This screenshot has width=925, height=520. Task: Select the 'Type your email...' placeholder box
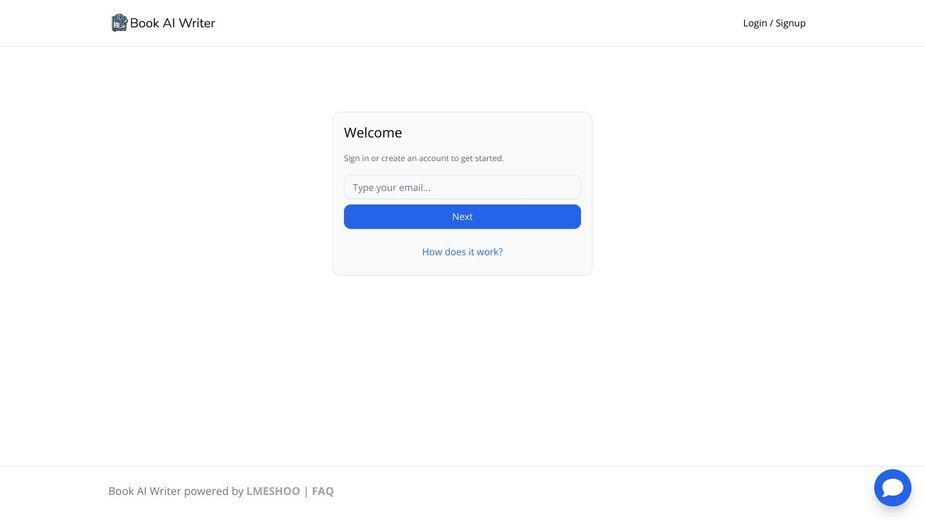pyautogui.click(x=462, y=187)
